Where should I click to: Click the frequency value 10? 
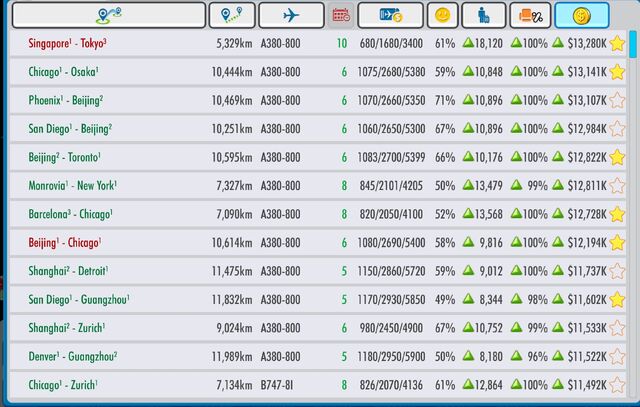tap(342, 43)
